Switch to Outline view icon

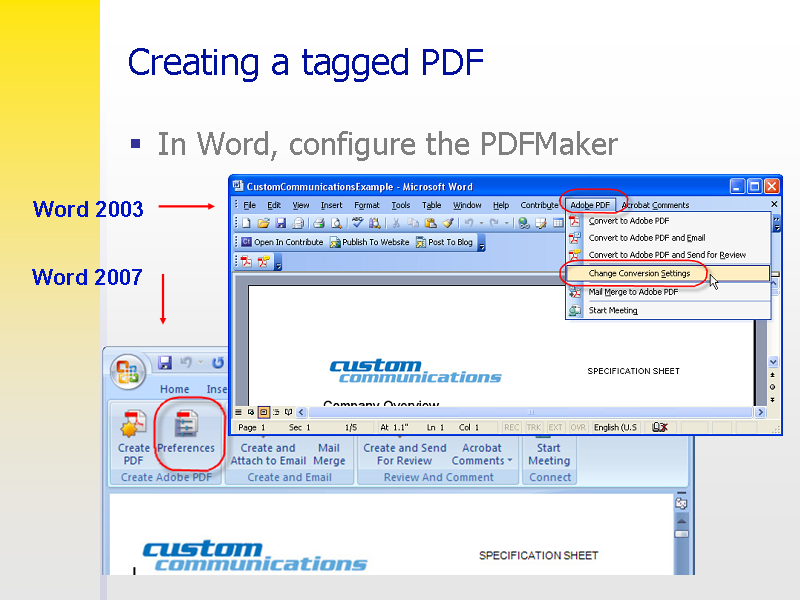coord(276,412)
